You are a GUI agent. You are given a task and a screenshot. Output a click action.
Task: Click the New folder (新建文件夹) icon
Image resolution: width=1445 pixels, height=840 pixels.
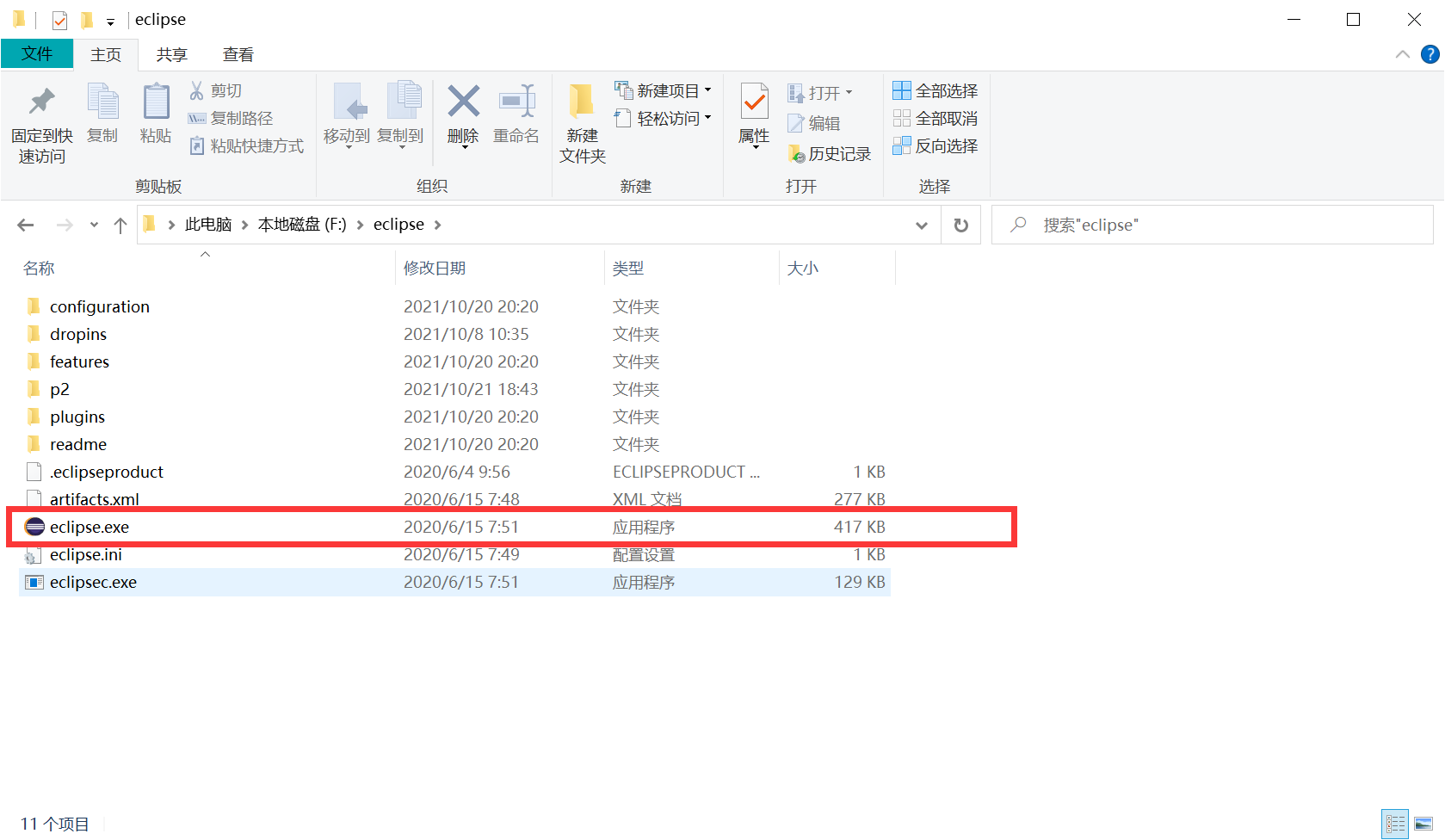582,102
